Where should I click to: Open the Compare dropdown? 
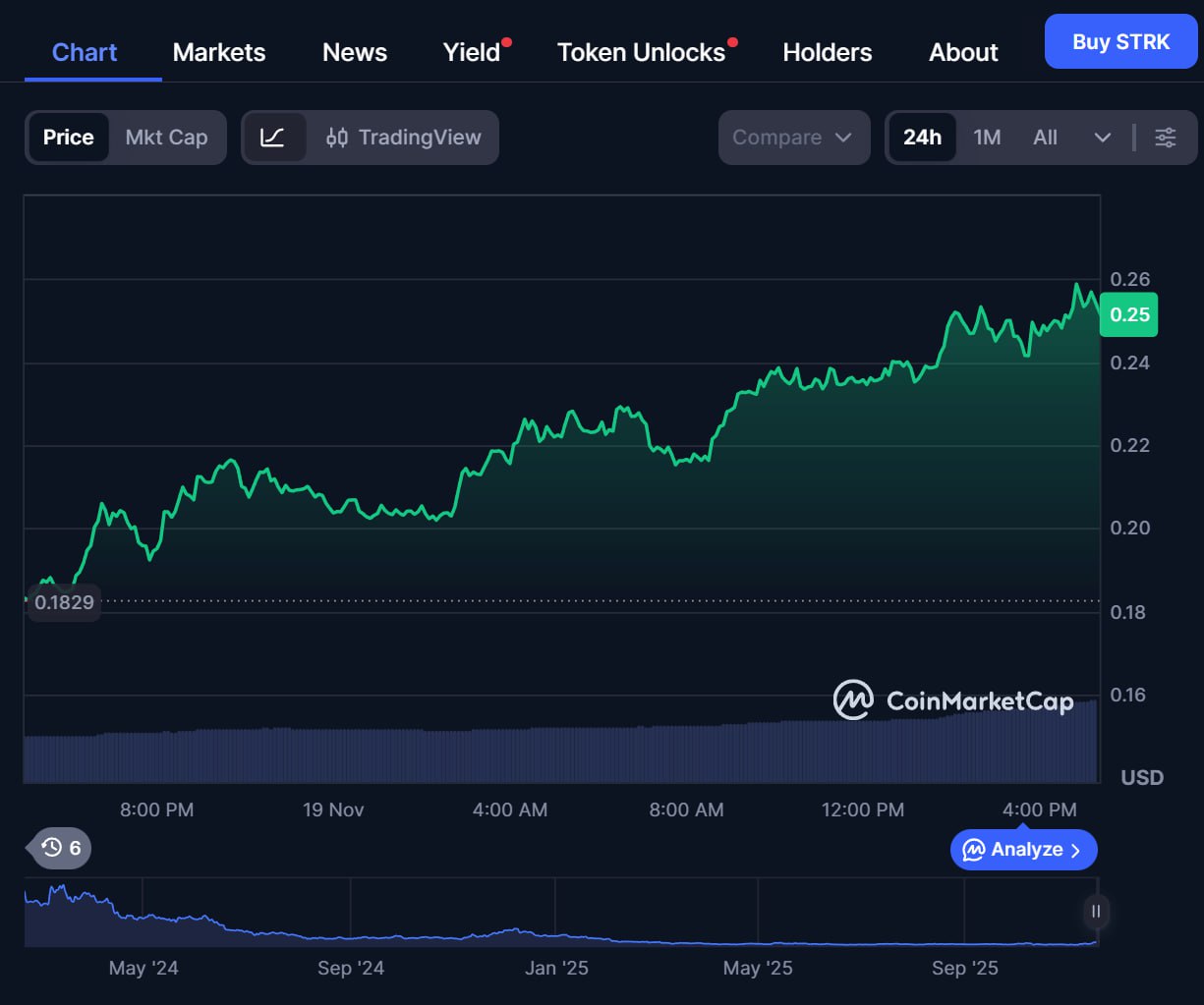point(793,138)
